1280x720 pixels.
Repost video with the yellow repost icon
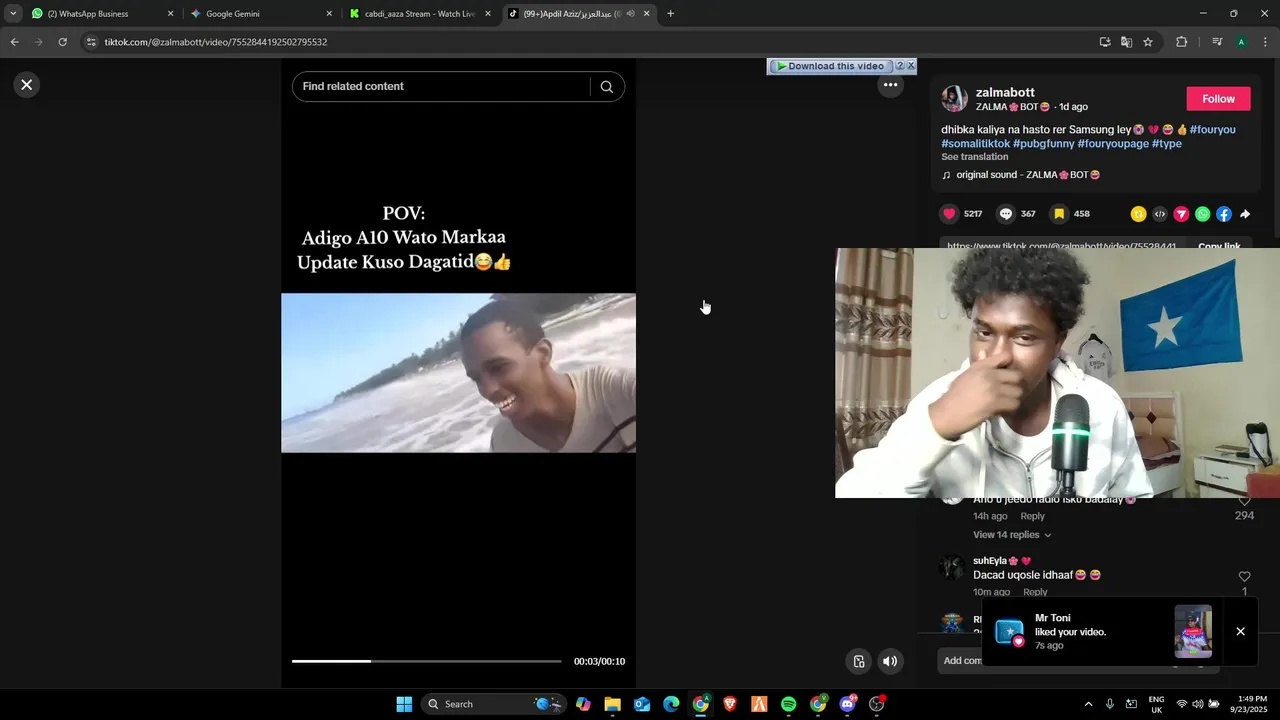1138,214
